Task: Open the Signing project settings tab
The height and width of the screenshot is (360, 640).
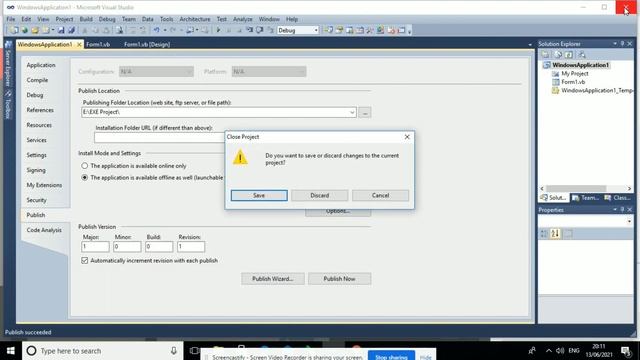Action: pyautogui.click(x=36, y=170)
